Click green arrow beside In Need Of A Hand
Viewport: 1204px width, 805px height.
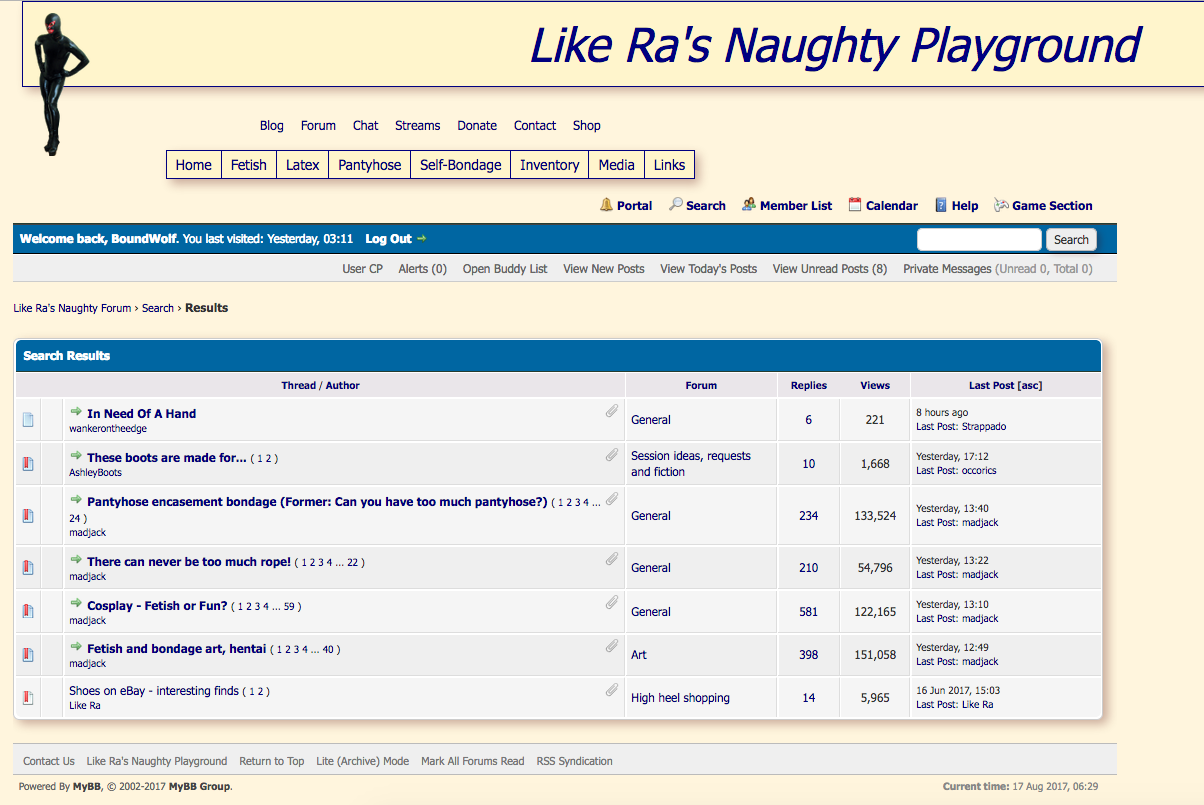(76, 412)
